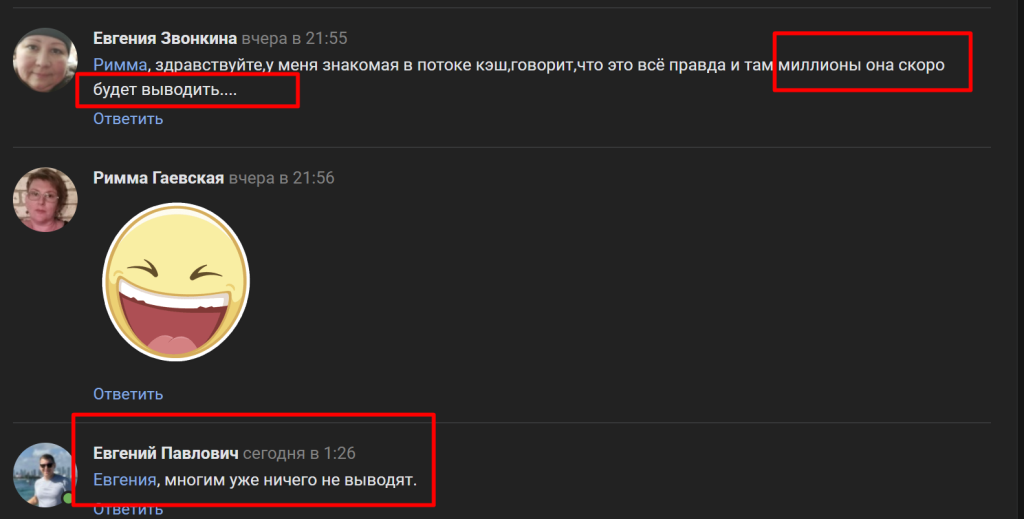Click the text многим уже ничего не выводят
The image size is (1024, 519).
[x=291, y=480]
